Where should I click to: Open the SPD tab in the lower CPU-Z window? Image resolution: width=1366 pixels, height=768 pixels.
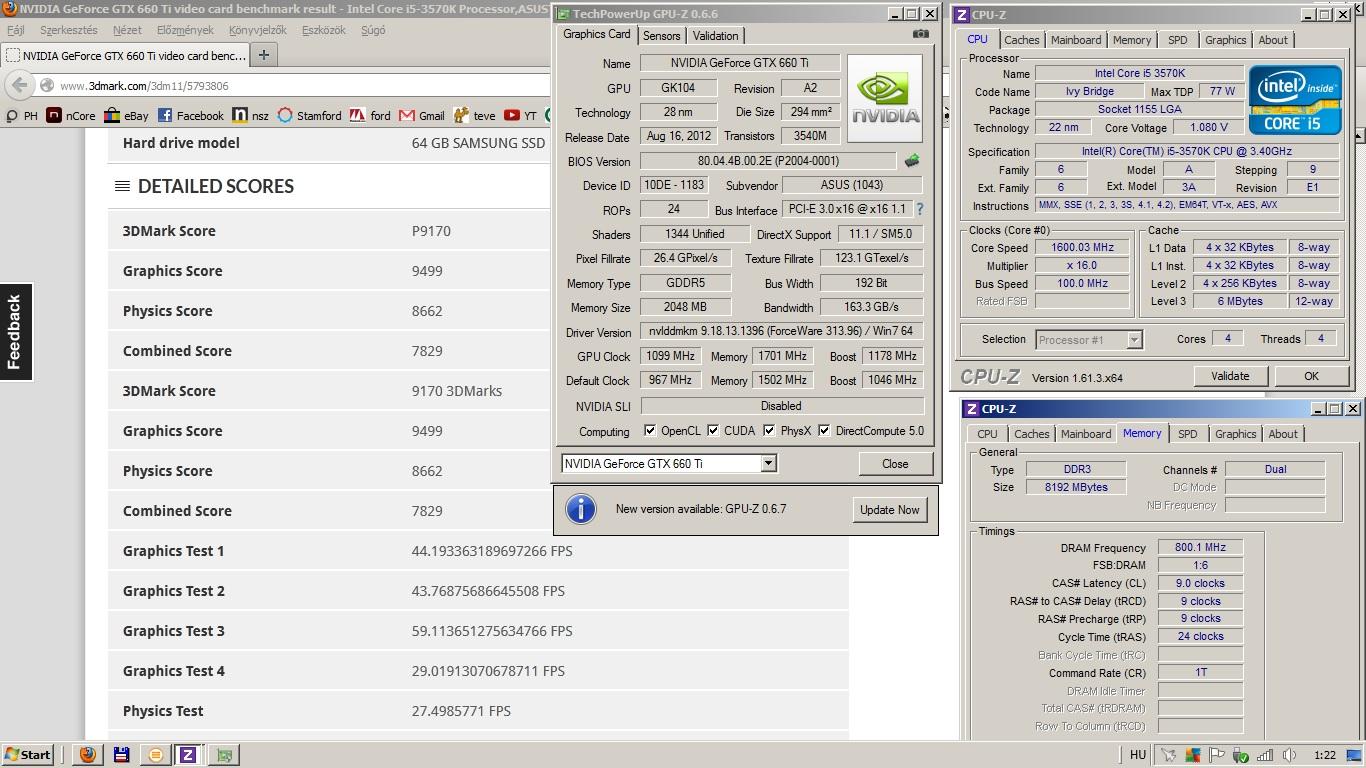point(1187,434)
